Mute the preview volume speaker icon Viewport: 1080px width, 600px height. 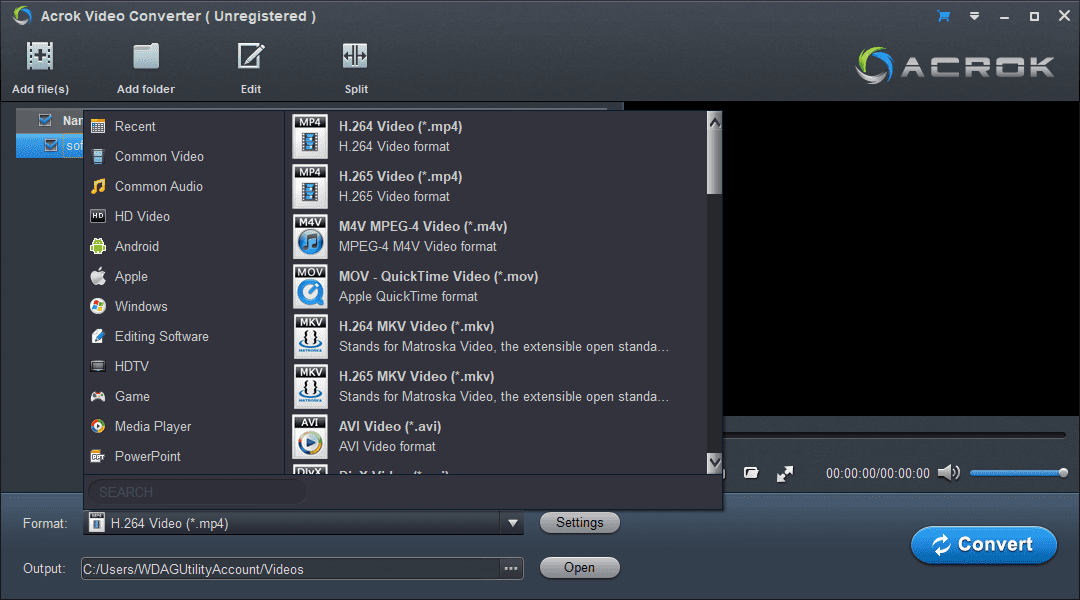pos(948,473)
